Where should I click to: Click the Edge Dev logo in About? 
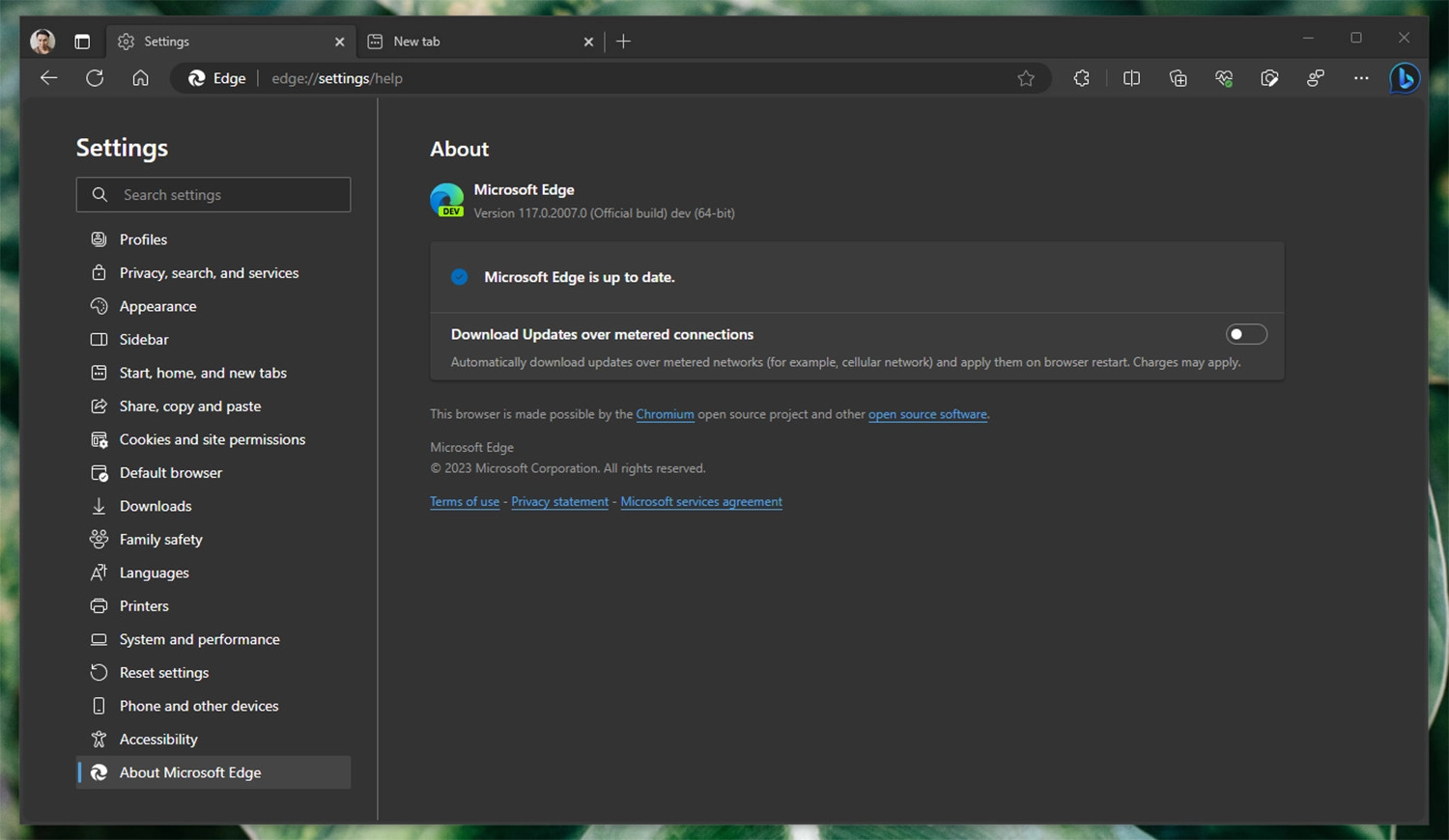point(447,200)
